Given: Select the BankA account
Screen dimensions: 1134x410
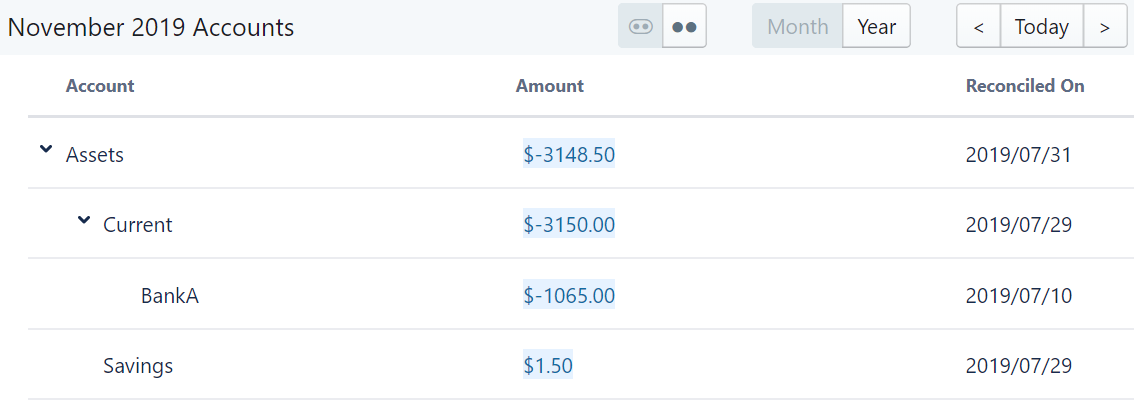Looking at the screenshot, I should point(170,296).
